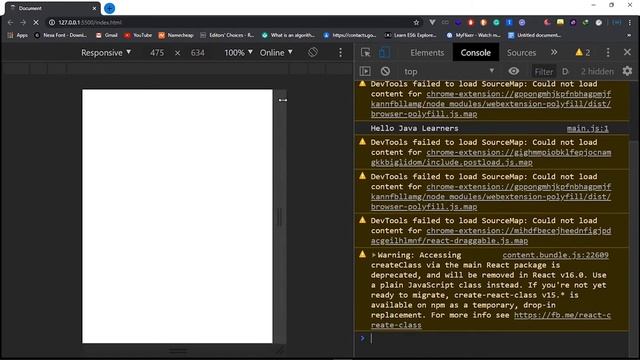Viewport: 640px width, 360px height.
Task: Click the viewport height field 634
Action: point(198,53)
